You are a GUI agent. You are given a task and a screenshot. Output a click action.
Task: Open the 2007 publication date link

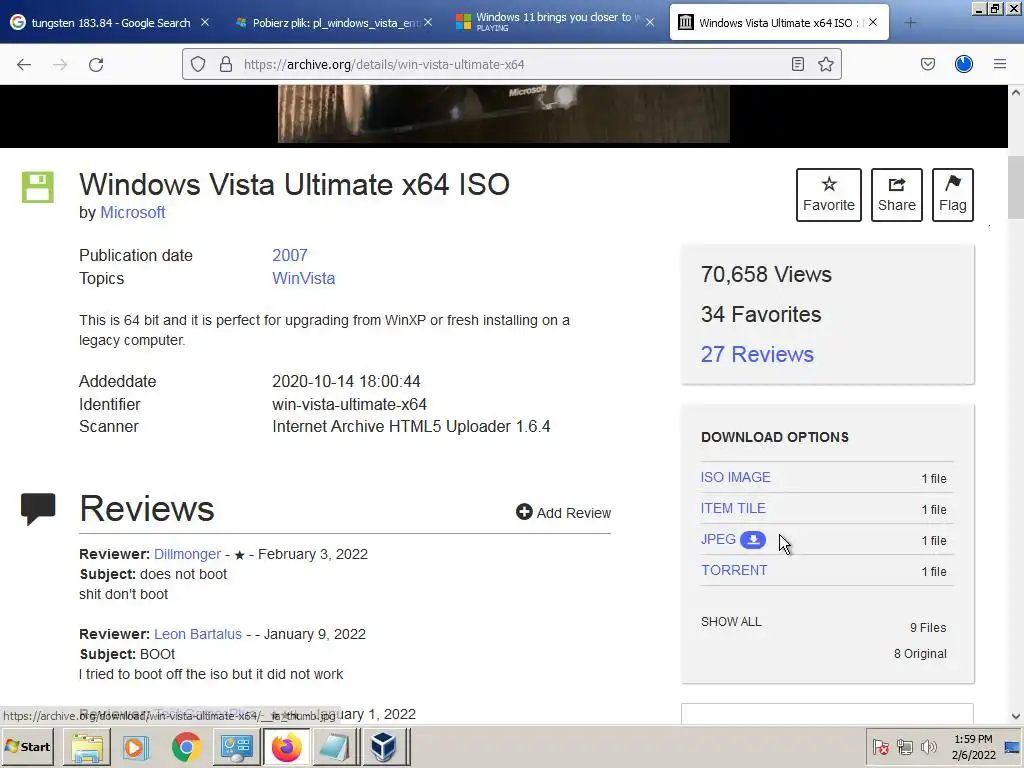coord(290,255)
